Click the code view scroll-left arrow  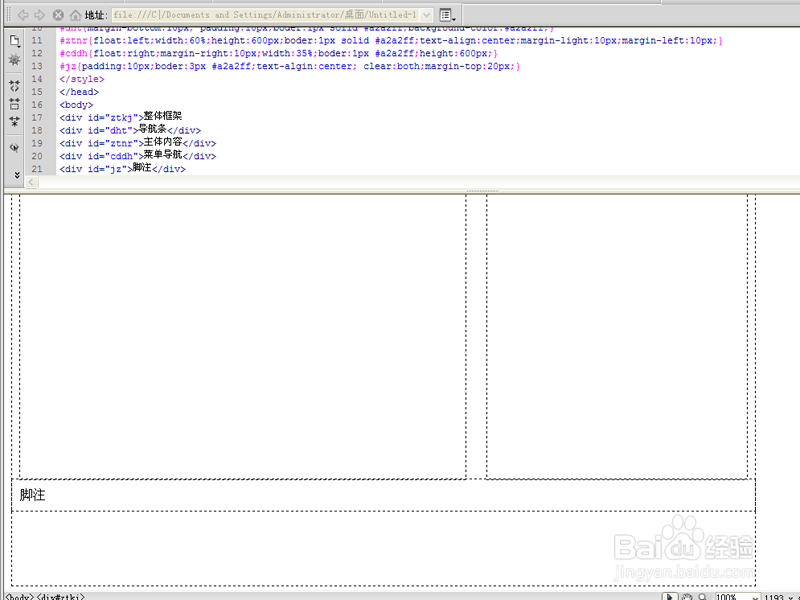click(32, 182)
